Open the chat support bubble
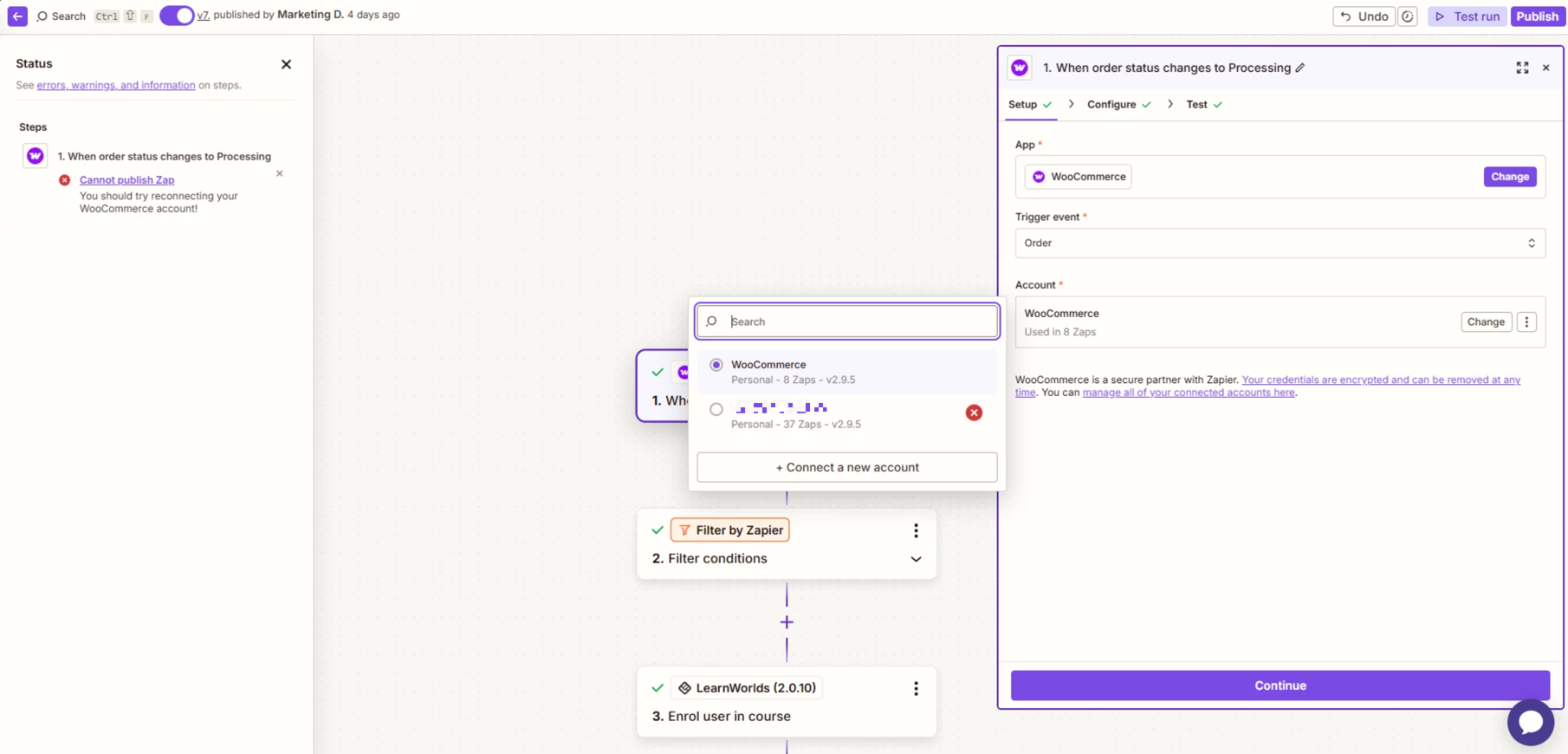Image resolution: width=1568 pixels, height=754 pixels. click(x=1530, y=722)
